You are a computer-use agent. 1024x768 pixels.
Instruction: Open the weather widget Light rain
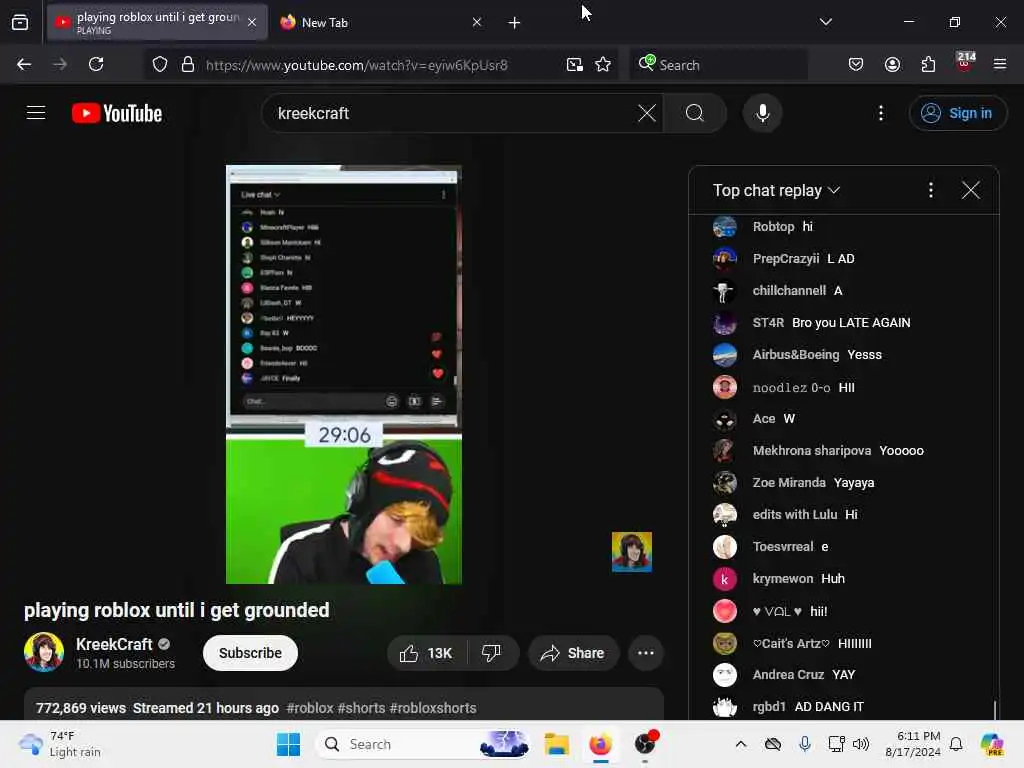pyautogui.click(x=59, y=744)
